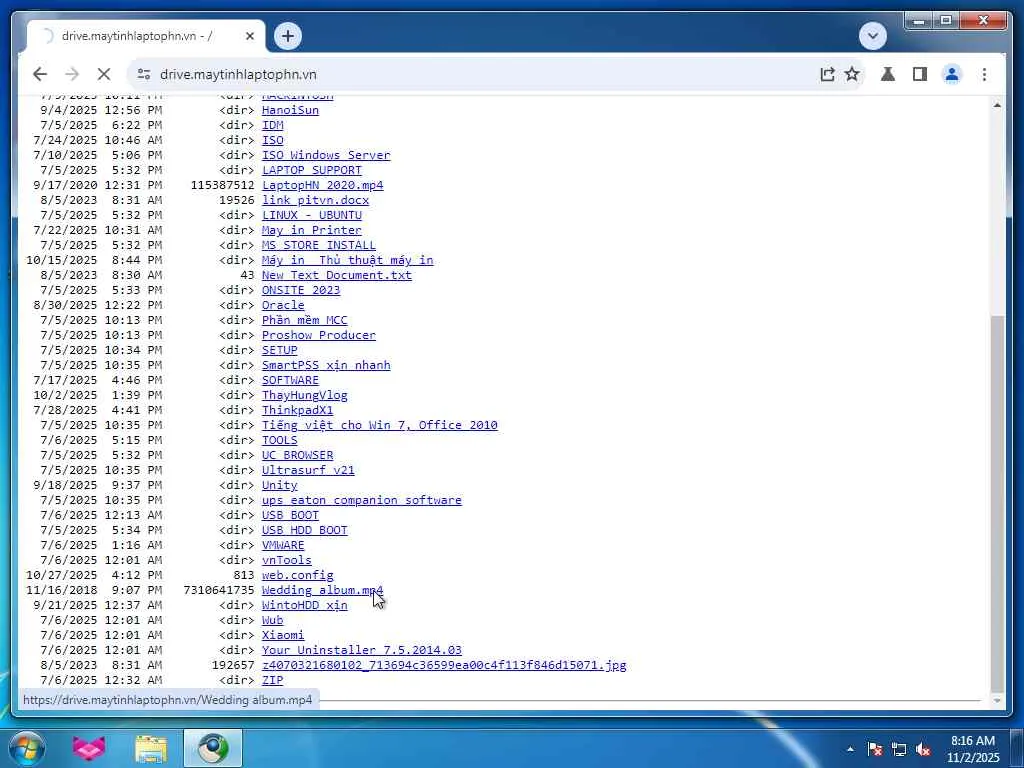Screen dimensions: 1024x768
Task: Open ups eaton companion software folder
Action: click(x=362, y=500)
